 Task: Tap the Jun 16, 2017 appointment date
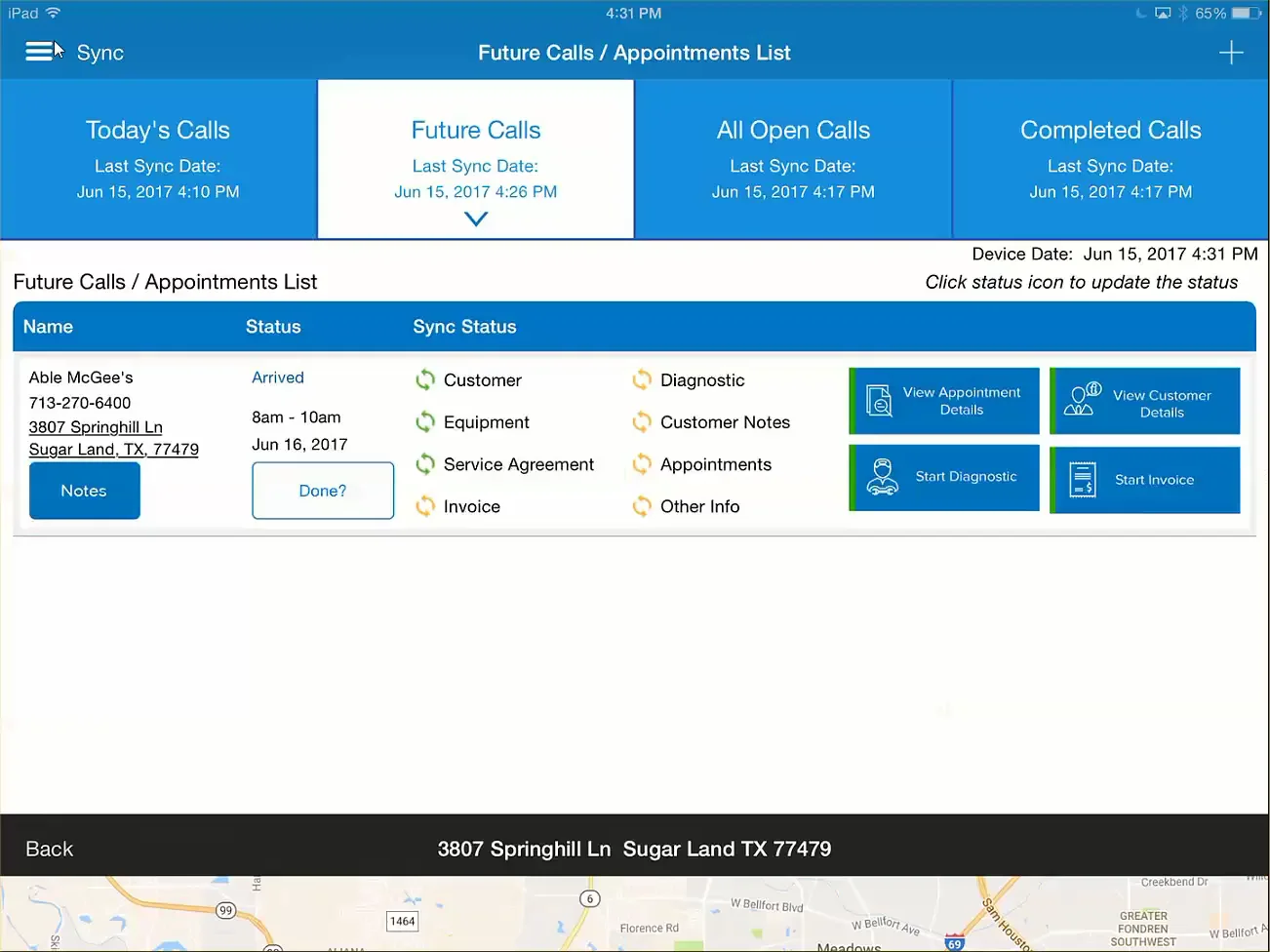click(299, 445)
